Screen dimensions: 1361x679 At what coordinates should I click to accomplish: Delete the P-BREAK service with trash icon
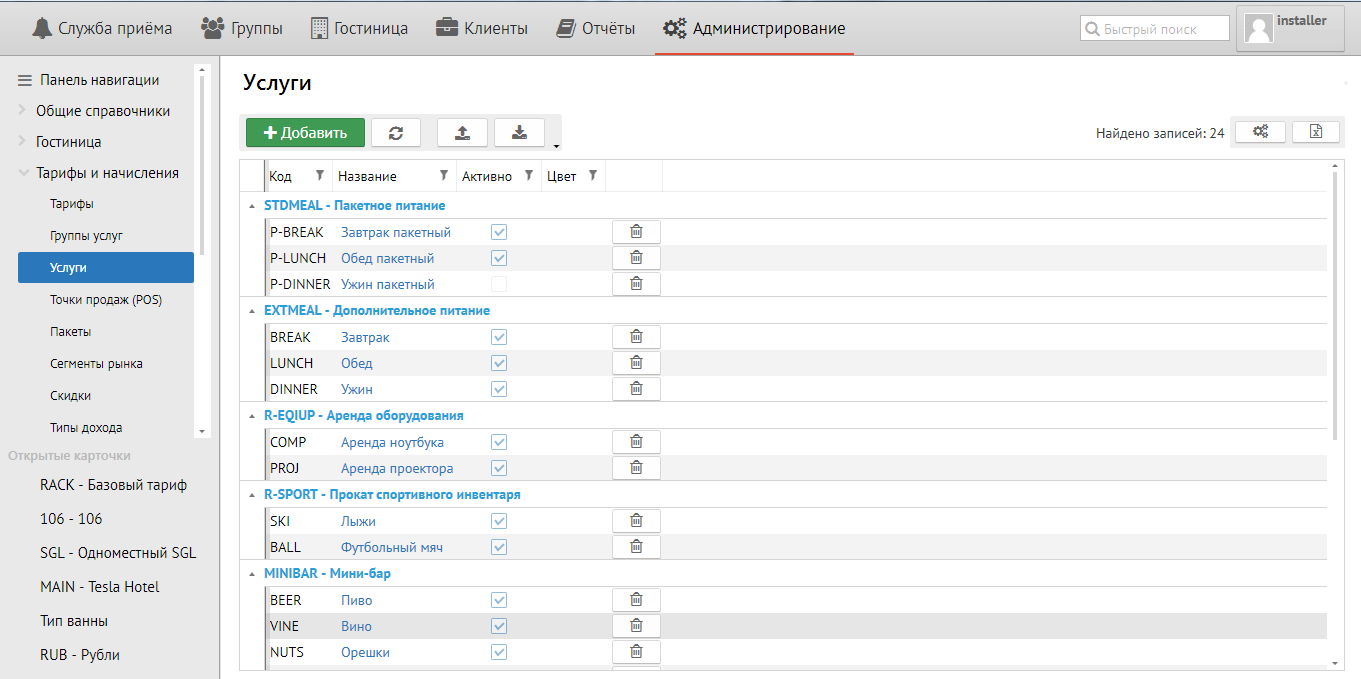pos(636,232)
